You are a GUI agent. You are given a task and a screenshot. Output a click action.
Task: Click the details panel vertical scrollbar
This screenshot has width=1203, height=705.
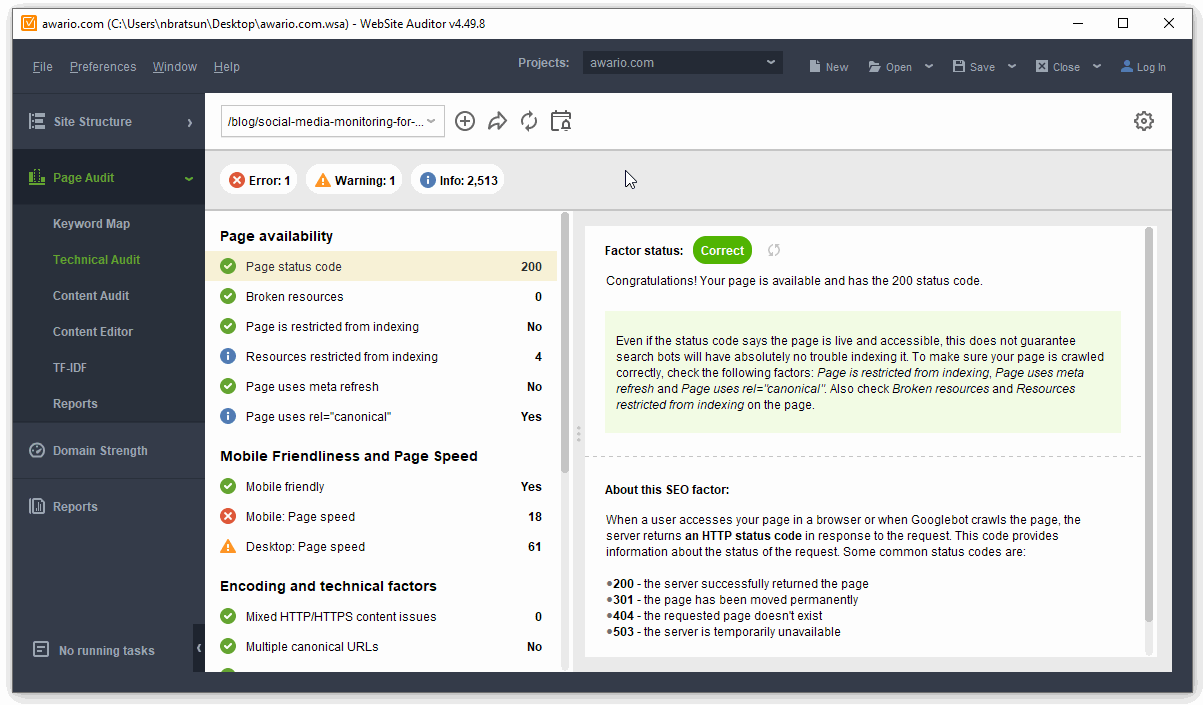1149,425
